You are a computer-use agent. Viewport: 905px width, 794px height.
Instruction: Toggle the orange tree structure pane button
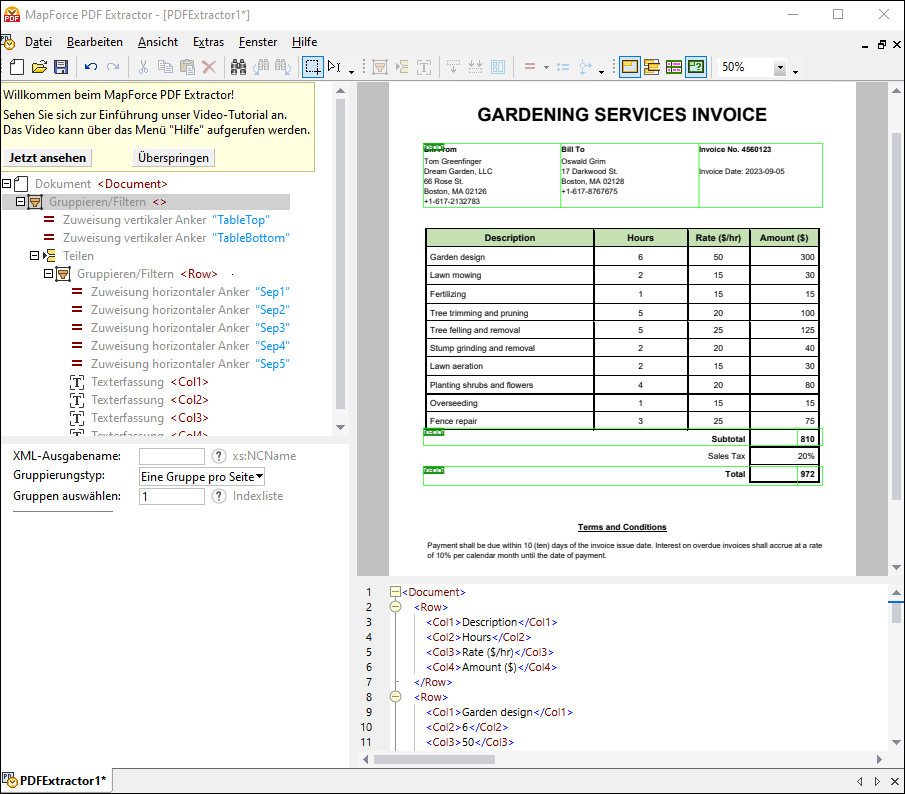(x=652, y=67)
